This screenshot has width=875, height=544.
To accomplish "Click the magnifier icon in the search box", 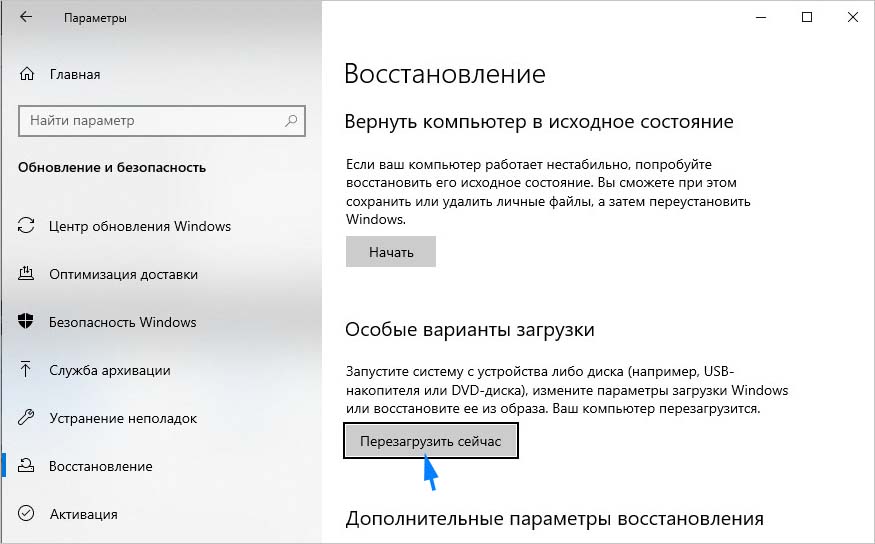I will pyautogui.click(x=291, y=121).
